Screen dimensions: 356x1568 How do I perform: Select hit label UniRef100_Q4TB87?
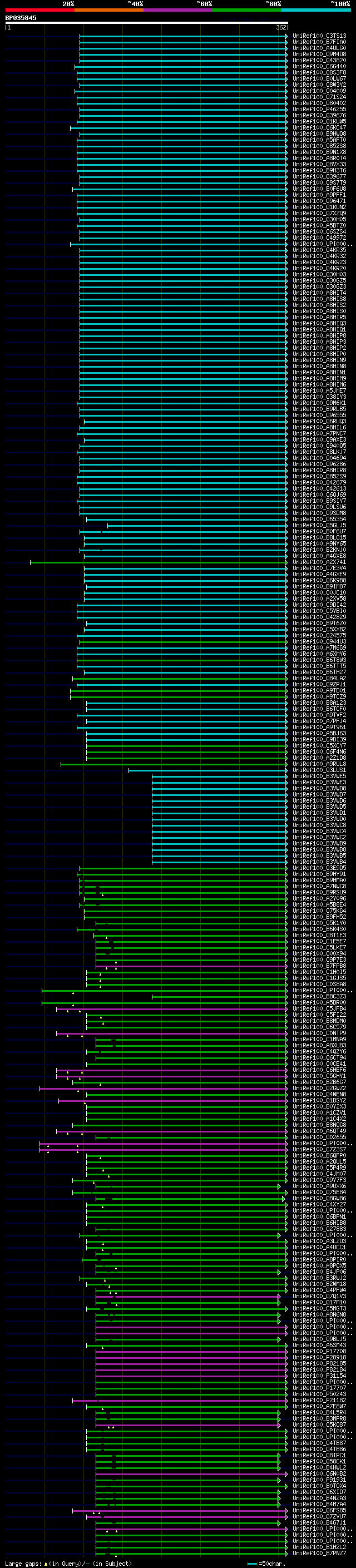[x=319, y=1443]
